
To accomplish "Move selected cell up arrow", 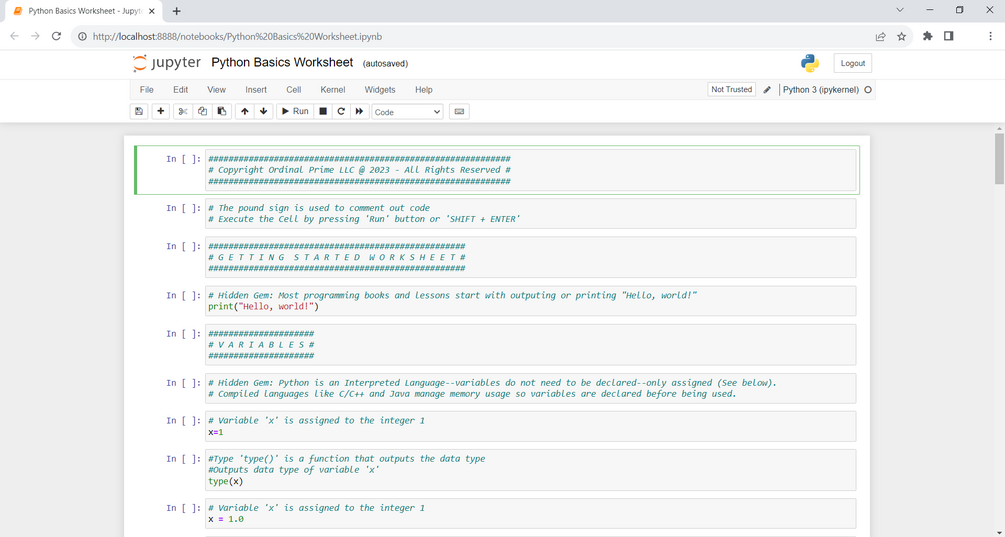I will (x=244, y=112).
